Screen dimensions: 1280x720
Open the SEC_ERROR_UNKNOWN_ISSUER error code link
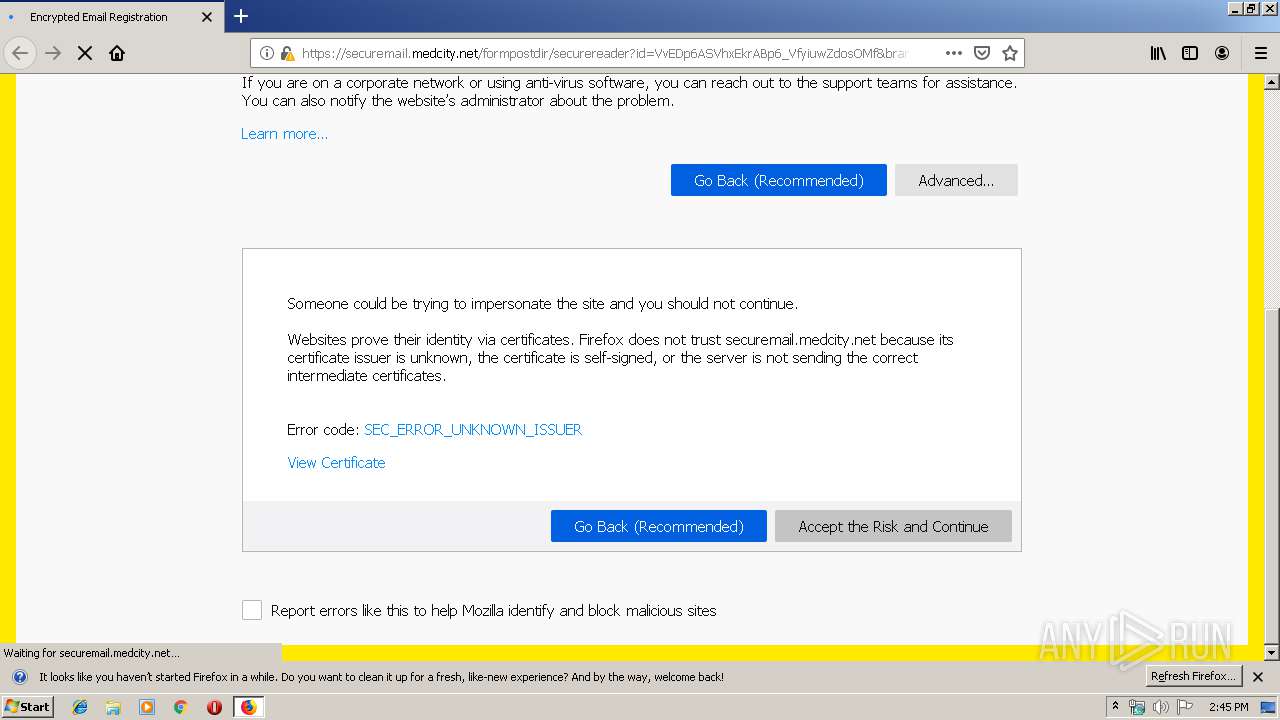coord(473,429)
